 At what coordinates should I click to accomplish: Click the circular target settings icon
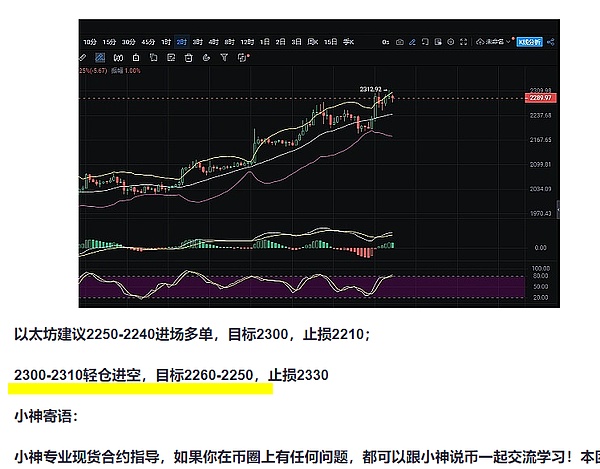coord(451,42)
